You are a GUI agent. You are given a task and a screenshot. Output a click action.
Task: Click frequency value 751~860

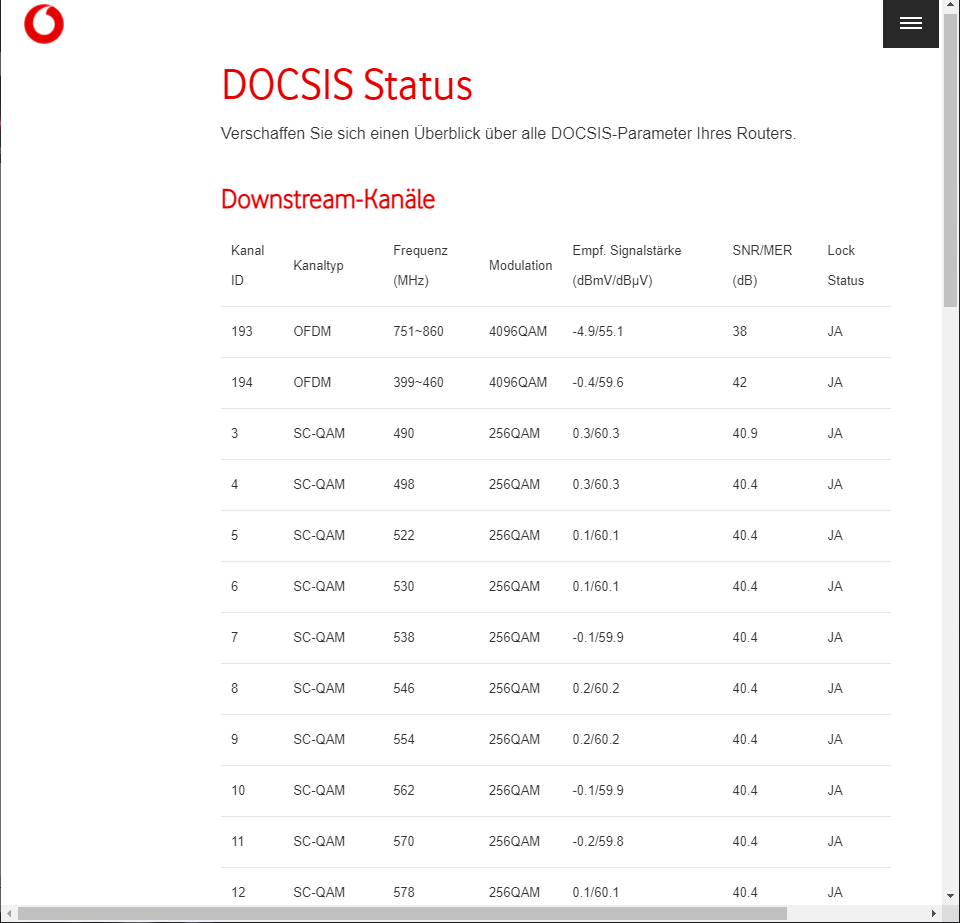[x=418, y=331]
